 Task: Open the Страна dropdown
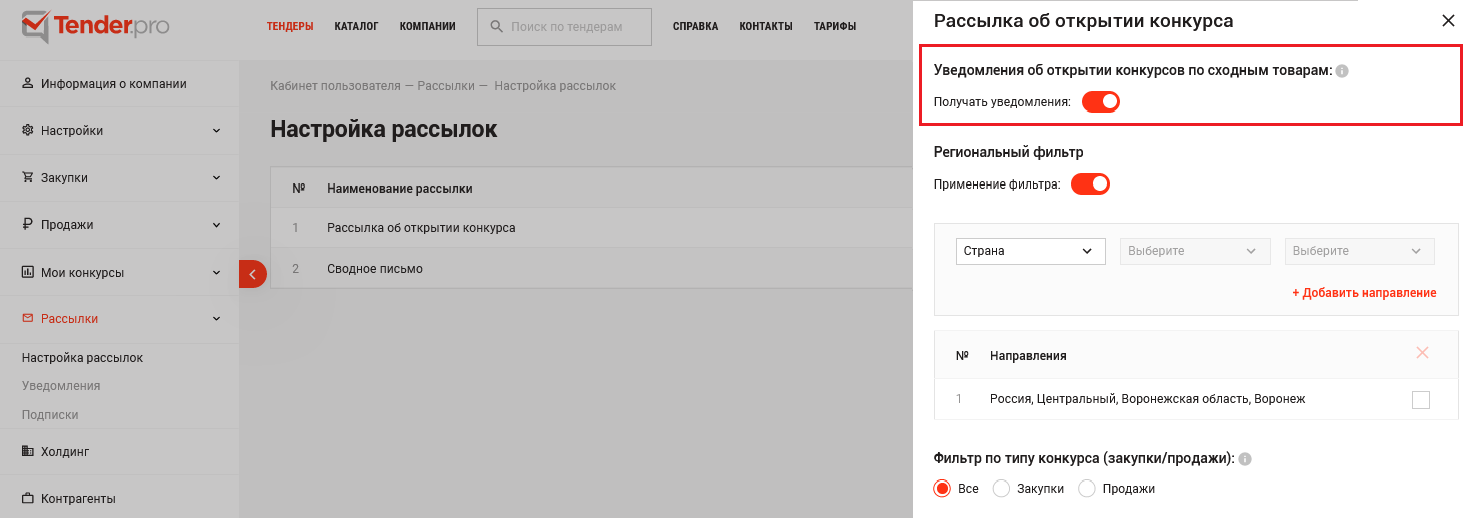point(1031,251)
